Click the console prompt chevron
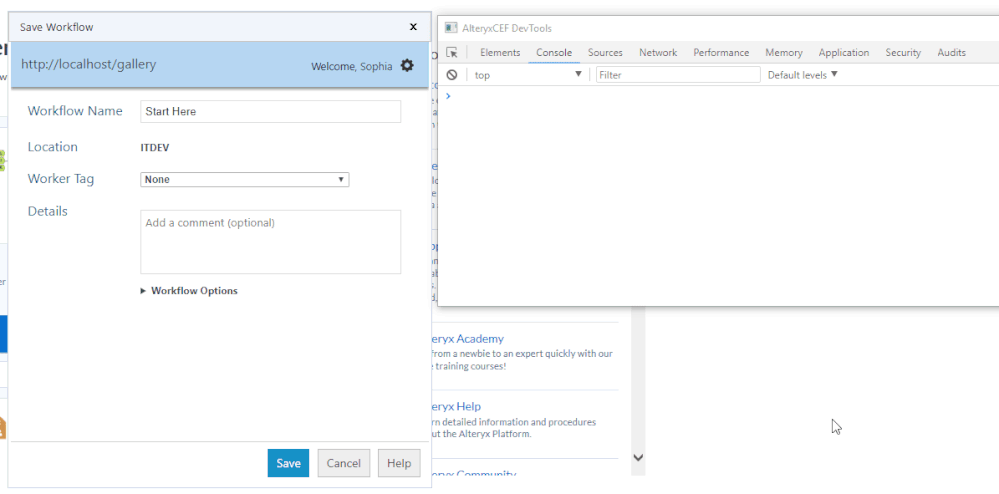Screen dimensions: 999x494 pyautogui.click(x=449, y=96)
